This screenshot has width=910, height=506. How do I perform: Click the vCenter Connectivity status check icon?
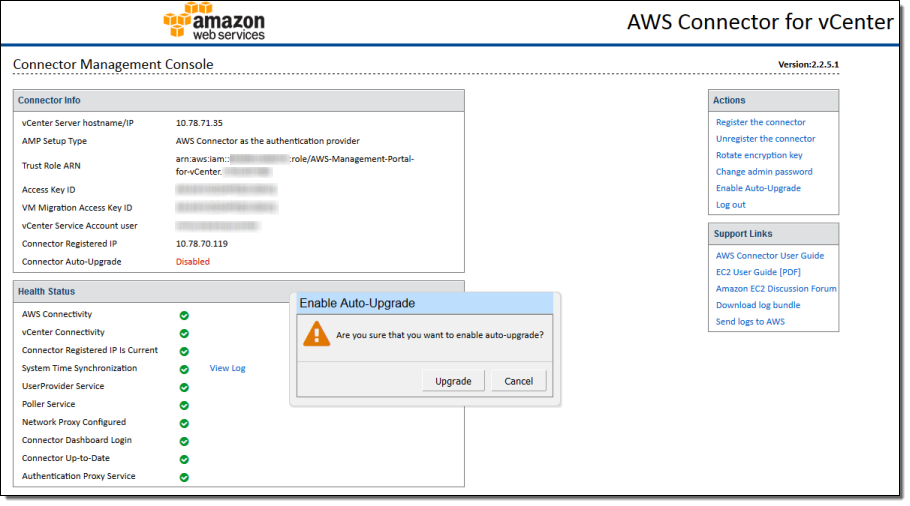184,333
